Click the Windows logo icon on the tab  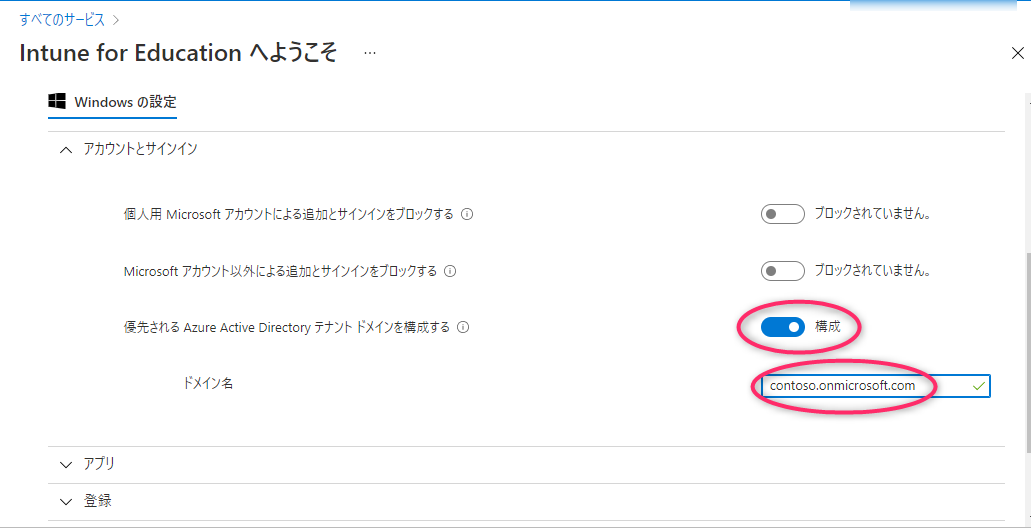tap(57, 101)
